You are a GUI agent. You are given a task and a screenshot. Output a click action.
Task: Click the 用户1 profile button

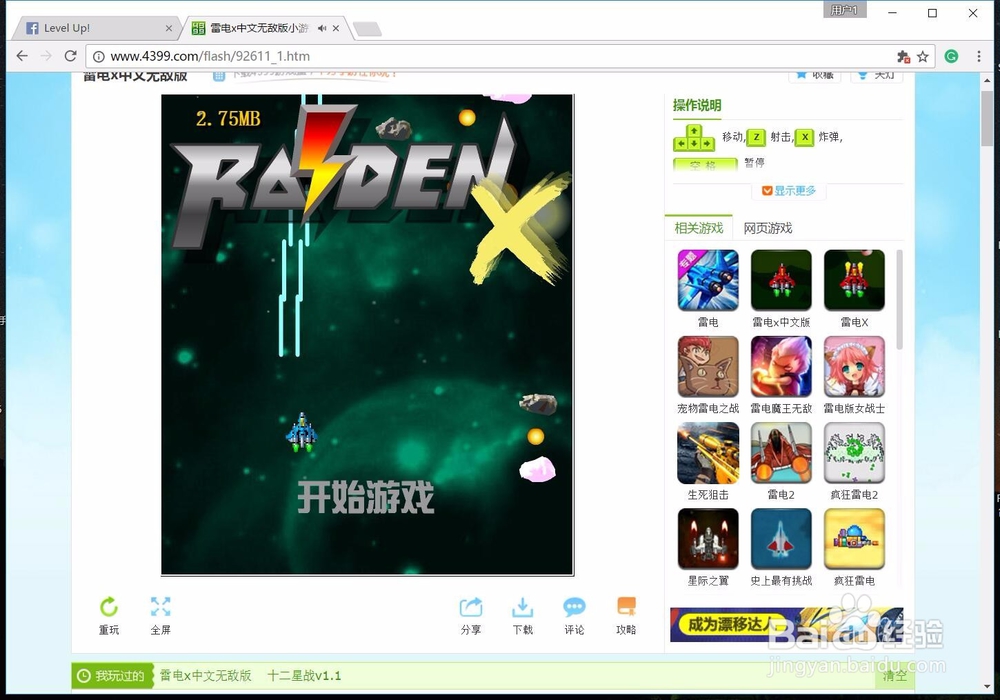point(844,10)
